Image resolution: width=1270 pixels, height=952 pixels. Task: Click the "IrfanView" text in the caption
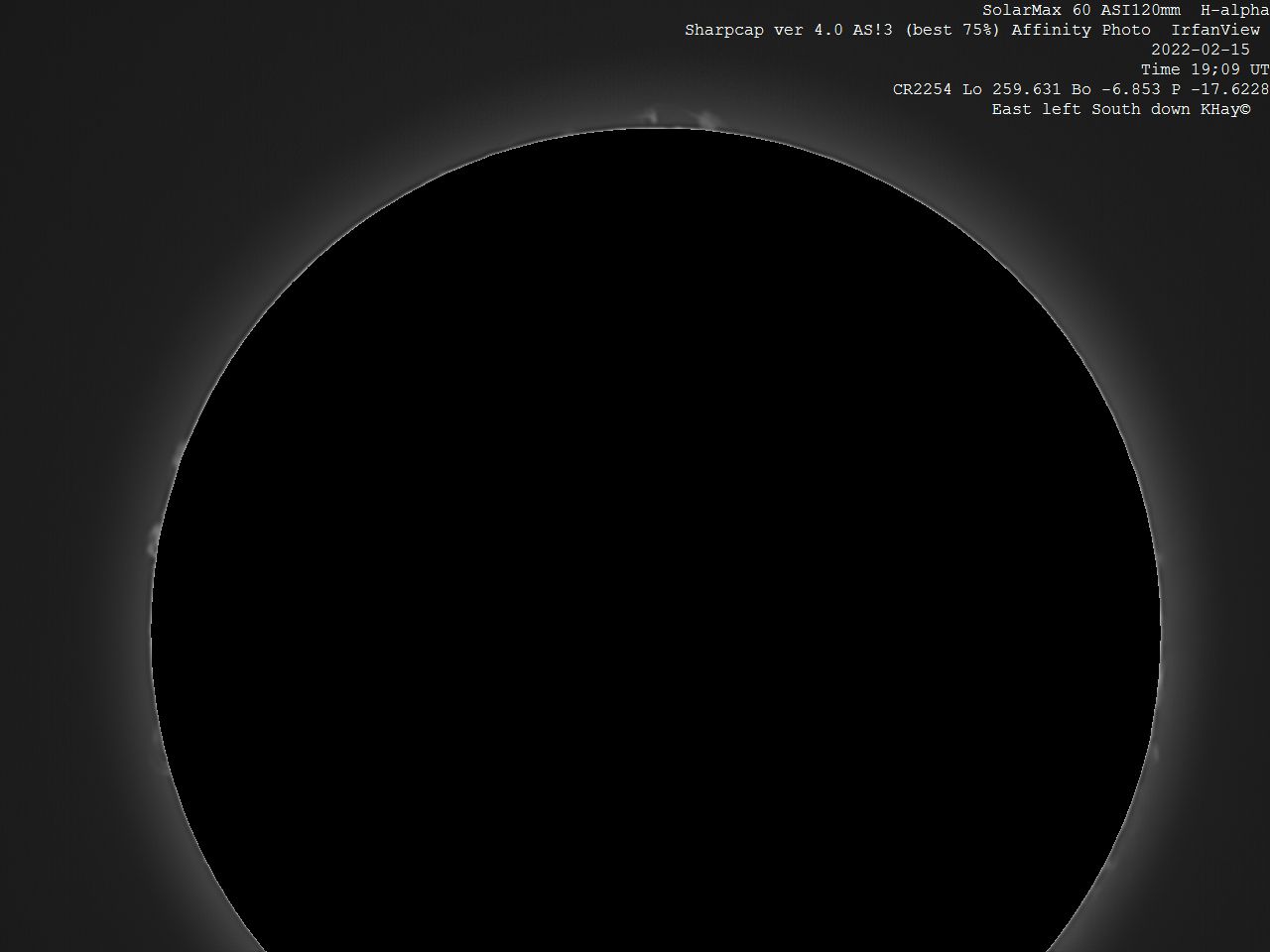point(1214,30)
